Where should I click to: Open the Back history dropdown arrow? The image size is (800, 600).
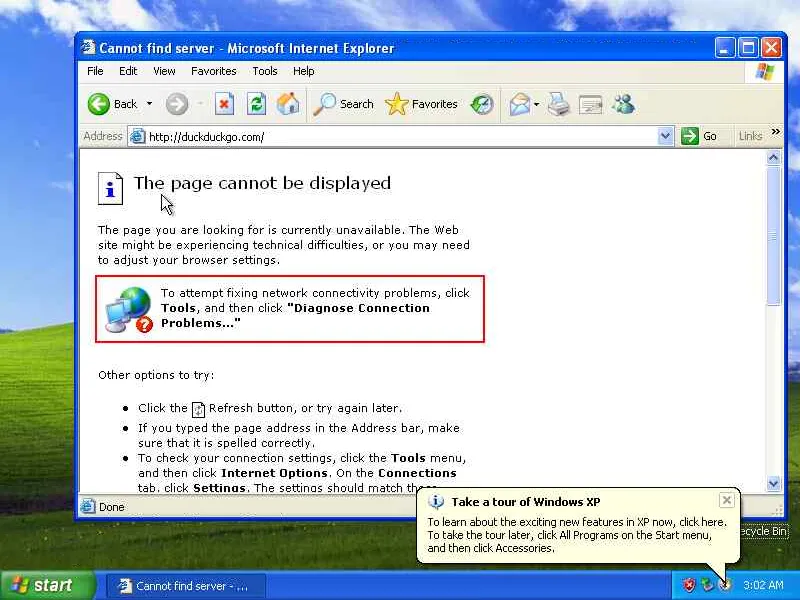point(149,104)
